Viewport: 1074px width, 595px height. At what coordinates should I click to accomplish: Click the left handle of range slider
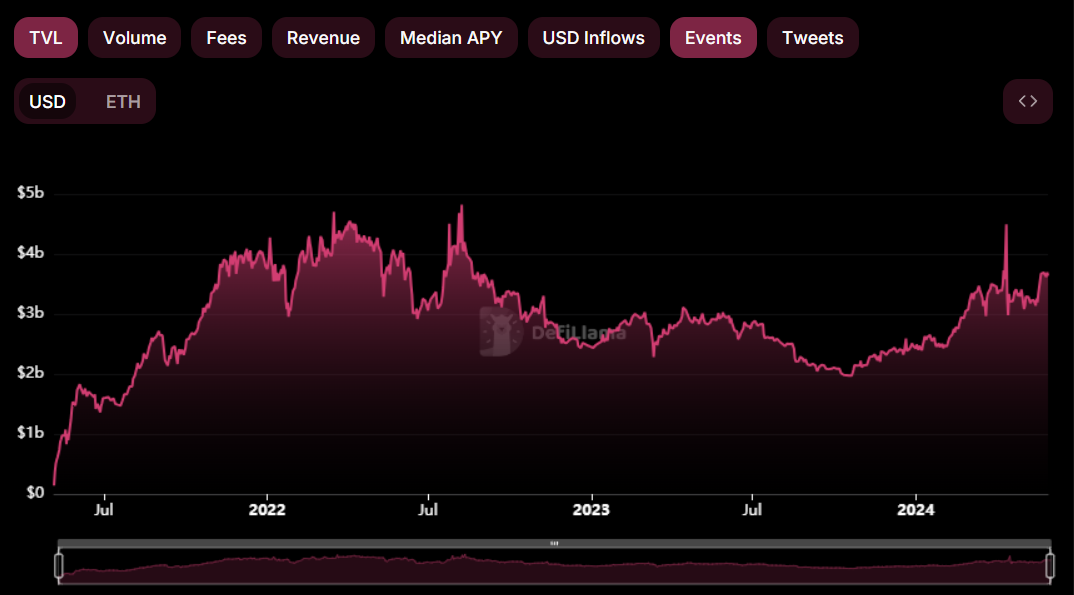tap(58, 566)
